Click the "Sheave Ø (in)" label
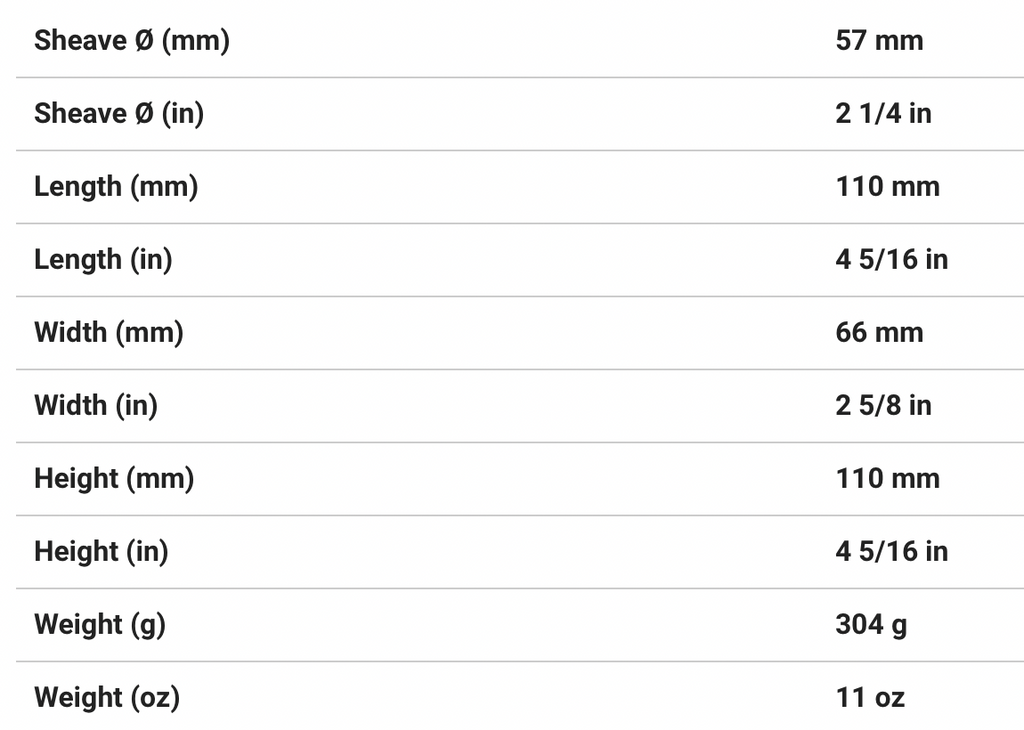This screenshot has height=730, width=1024. pos(119,114)
